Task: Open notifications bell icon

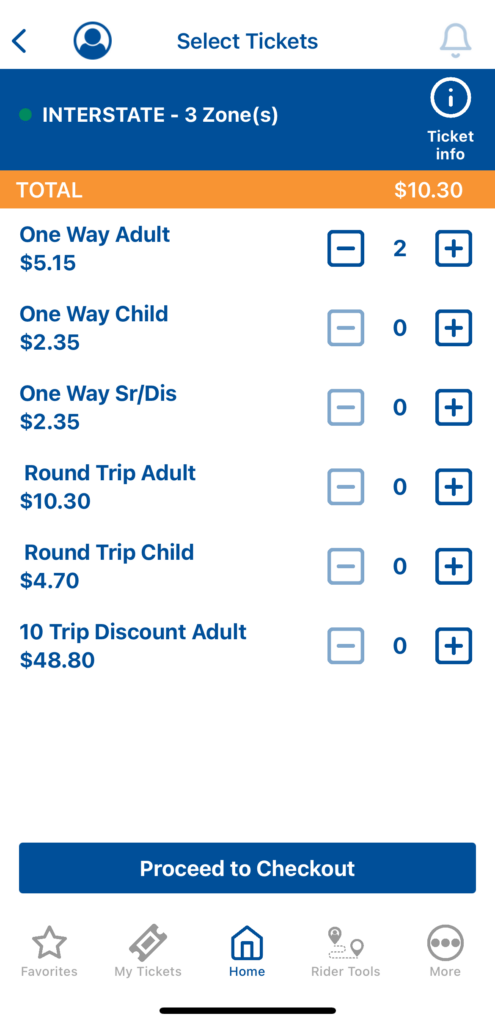Action: 455,40
